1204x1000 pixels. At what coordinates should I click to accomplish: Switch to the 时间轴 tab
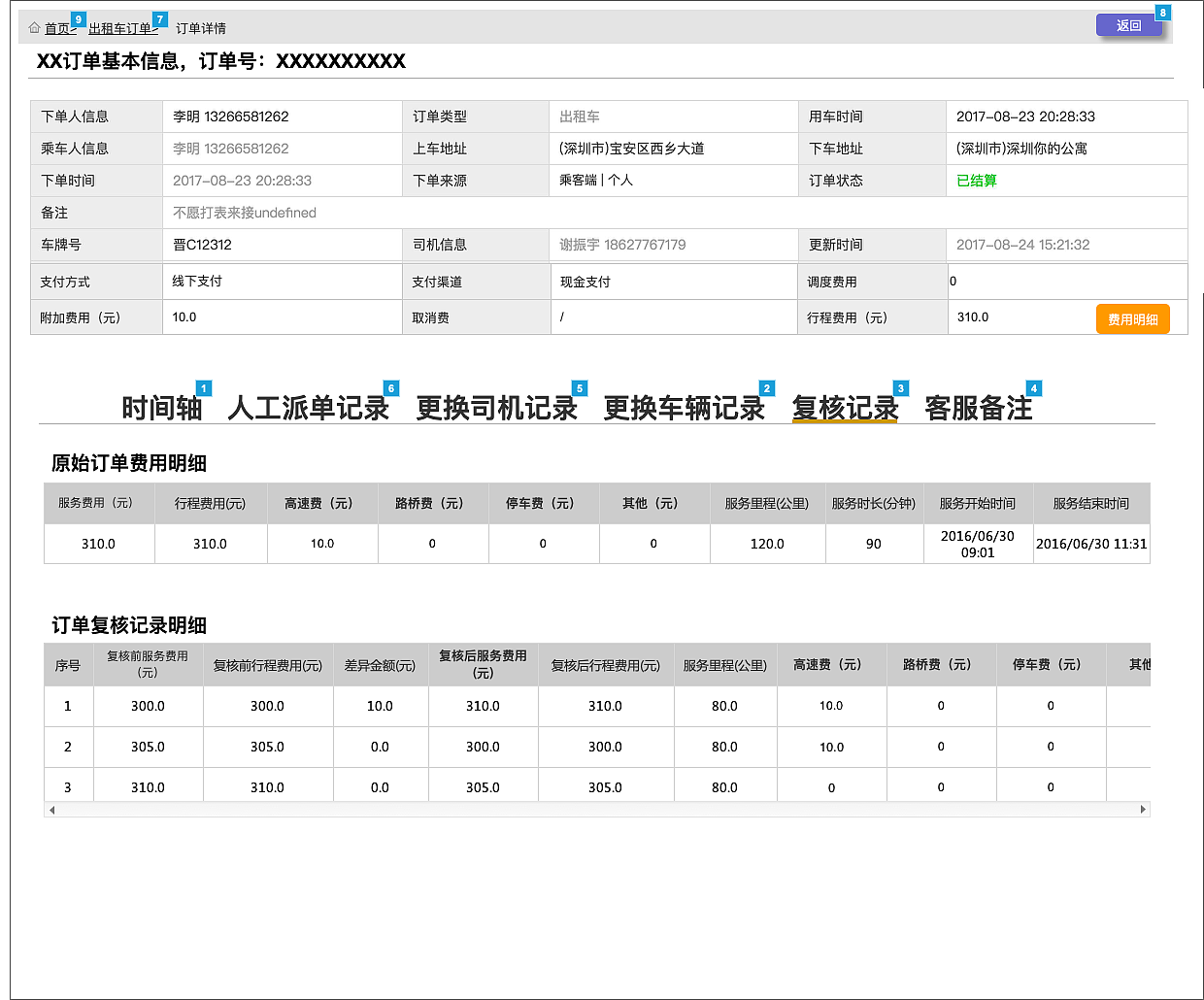pos(162,408)
